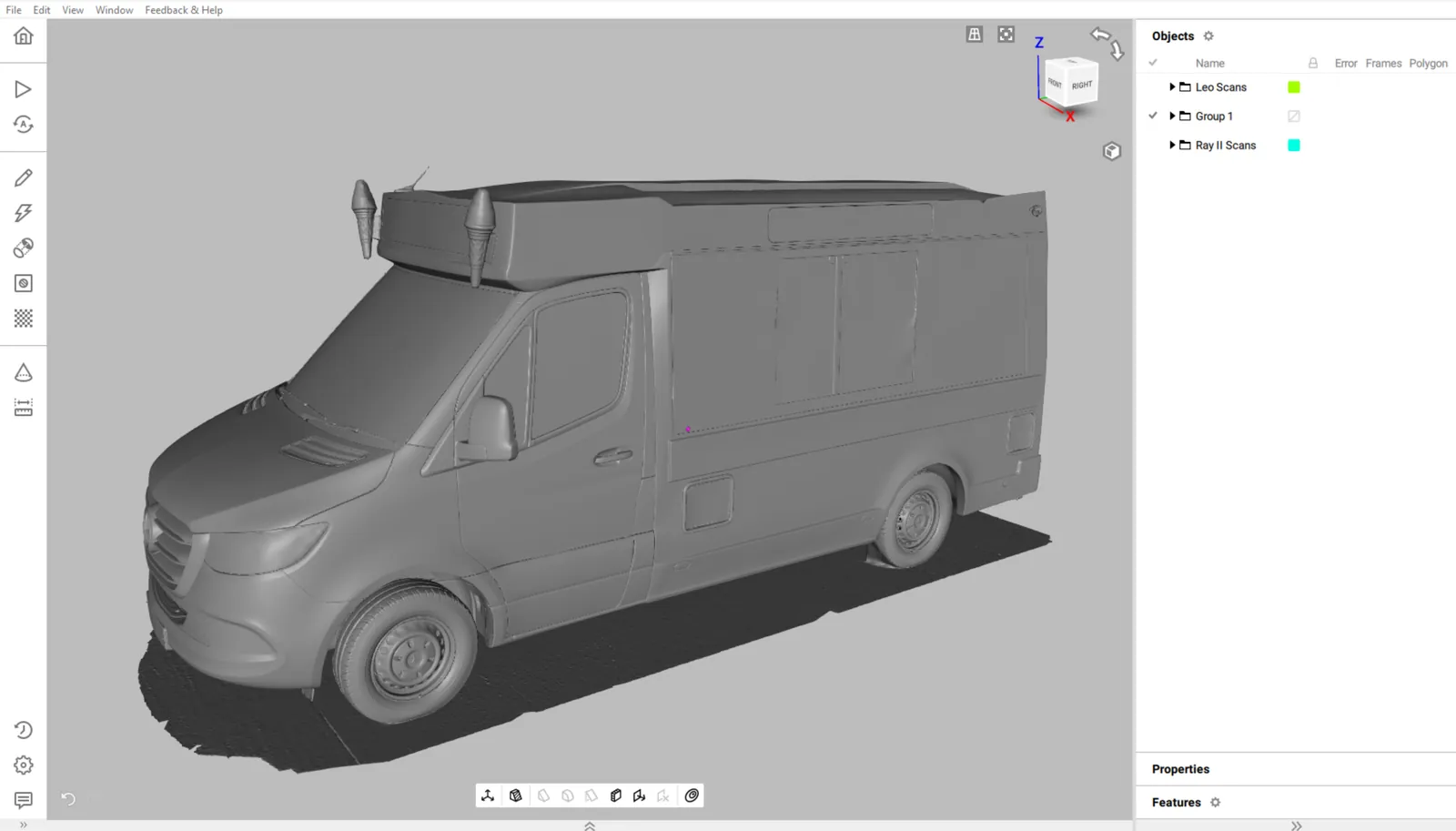Click the section box icon in the bottom toolbar
The width and height of the screenshot is (1456, 831).
click(616, 796)
